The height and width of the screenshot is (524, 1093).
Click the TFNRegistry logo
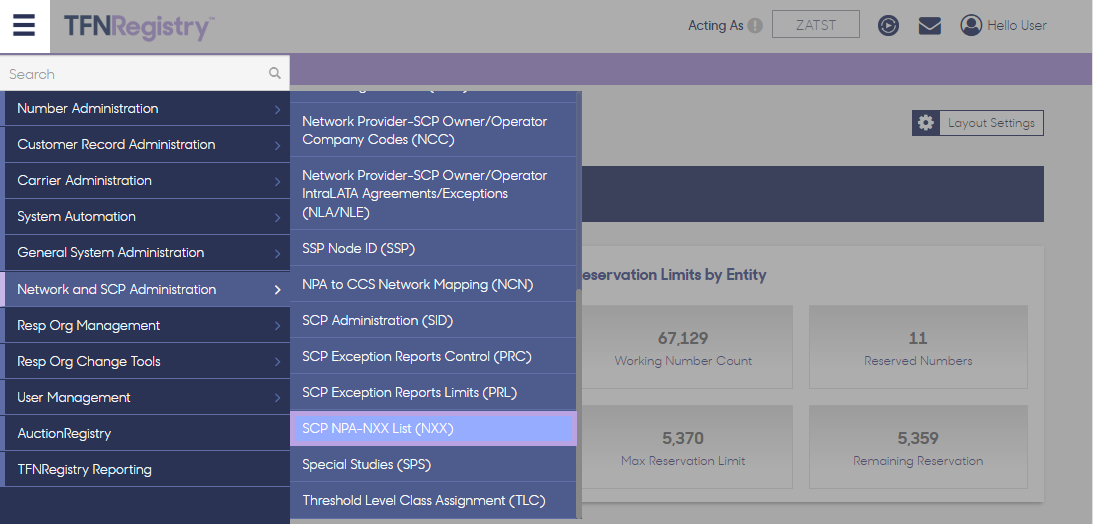tap(139, 27)
